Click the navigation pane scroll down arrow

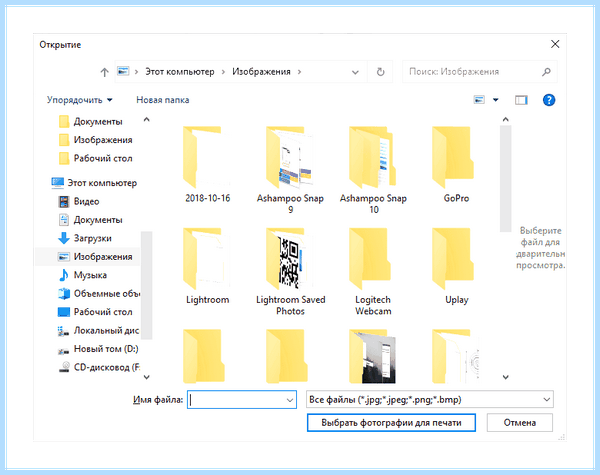[146, 377]
